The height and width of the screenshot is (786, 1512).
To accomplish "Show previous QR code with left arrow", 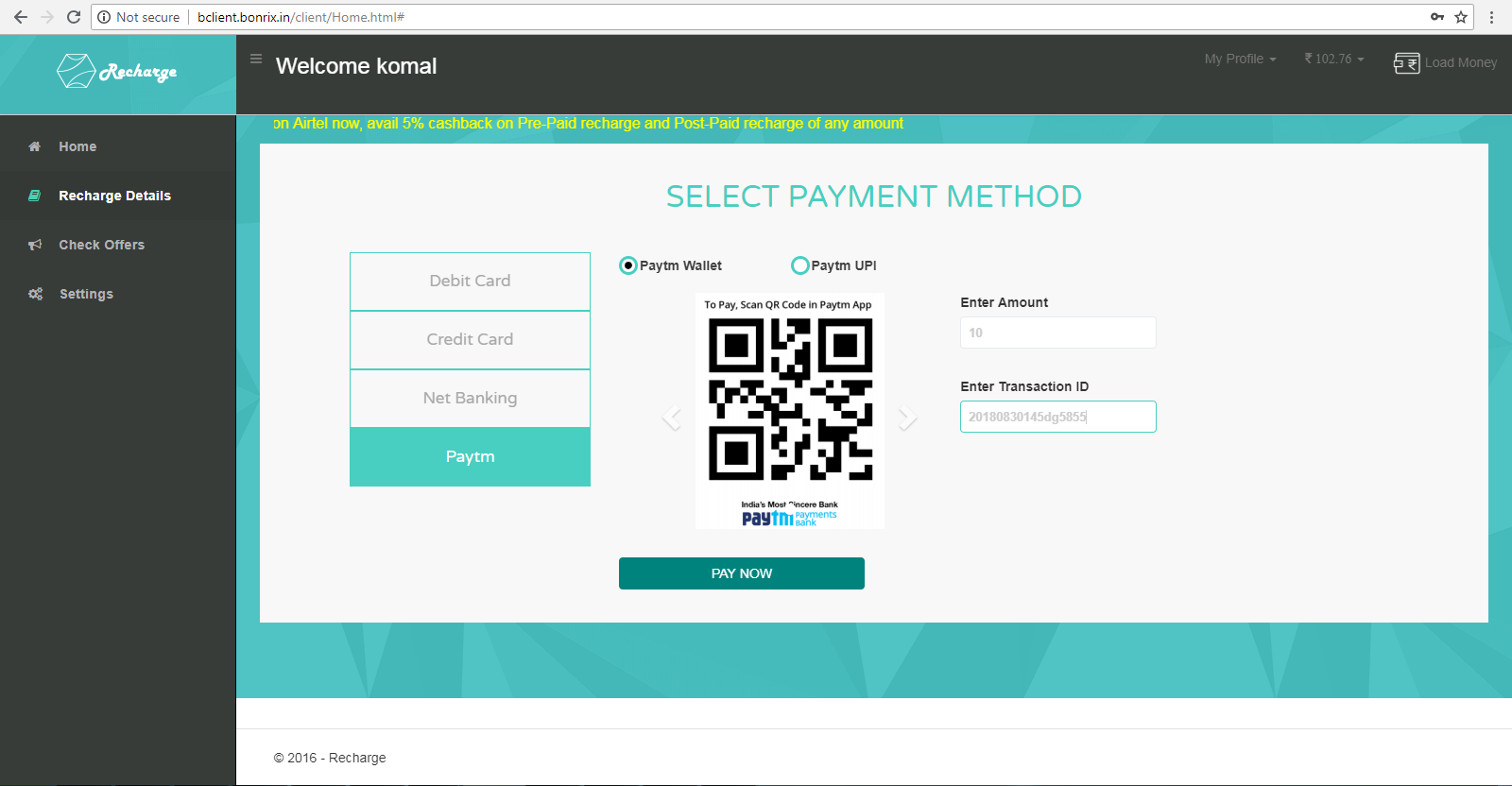I will point(672,417).
